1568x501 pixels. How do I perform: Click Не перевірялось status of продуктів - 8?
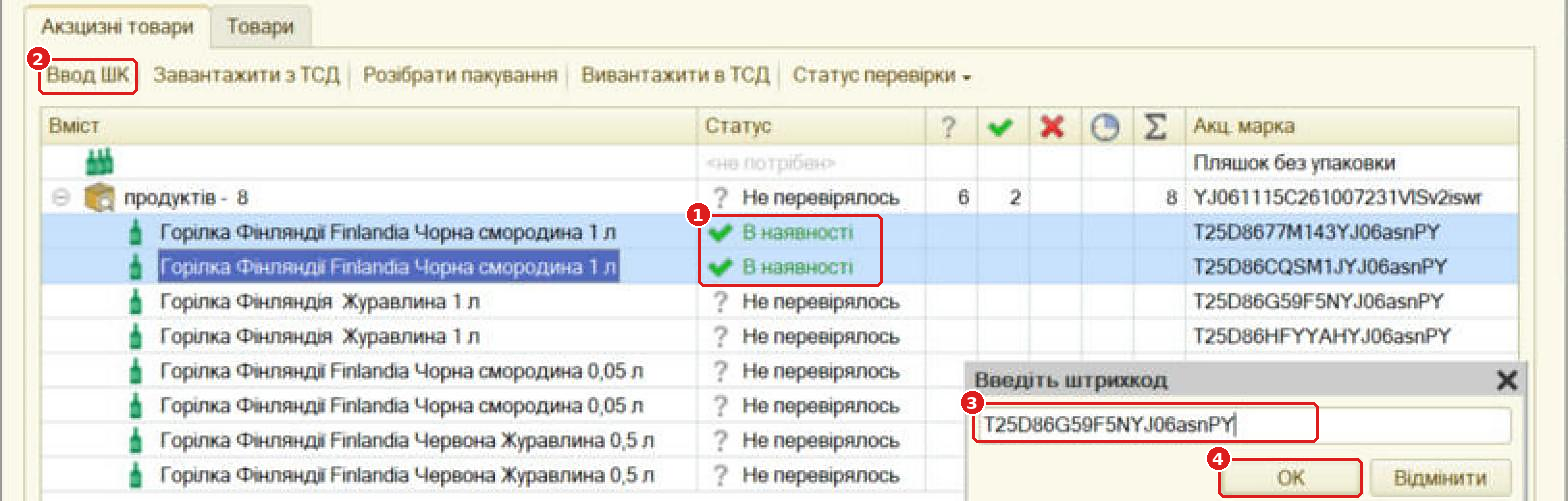pos(805,198)
